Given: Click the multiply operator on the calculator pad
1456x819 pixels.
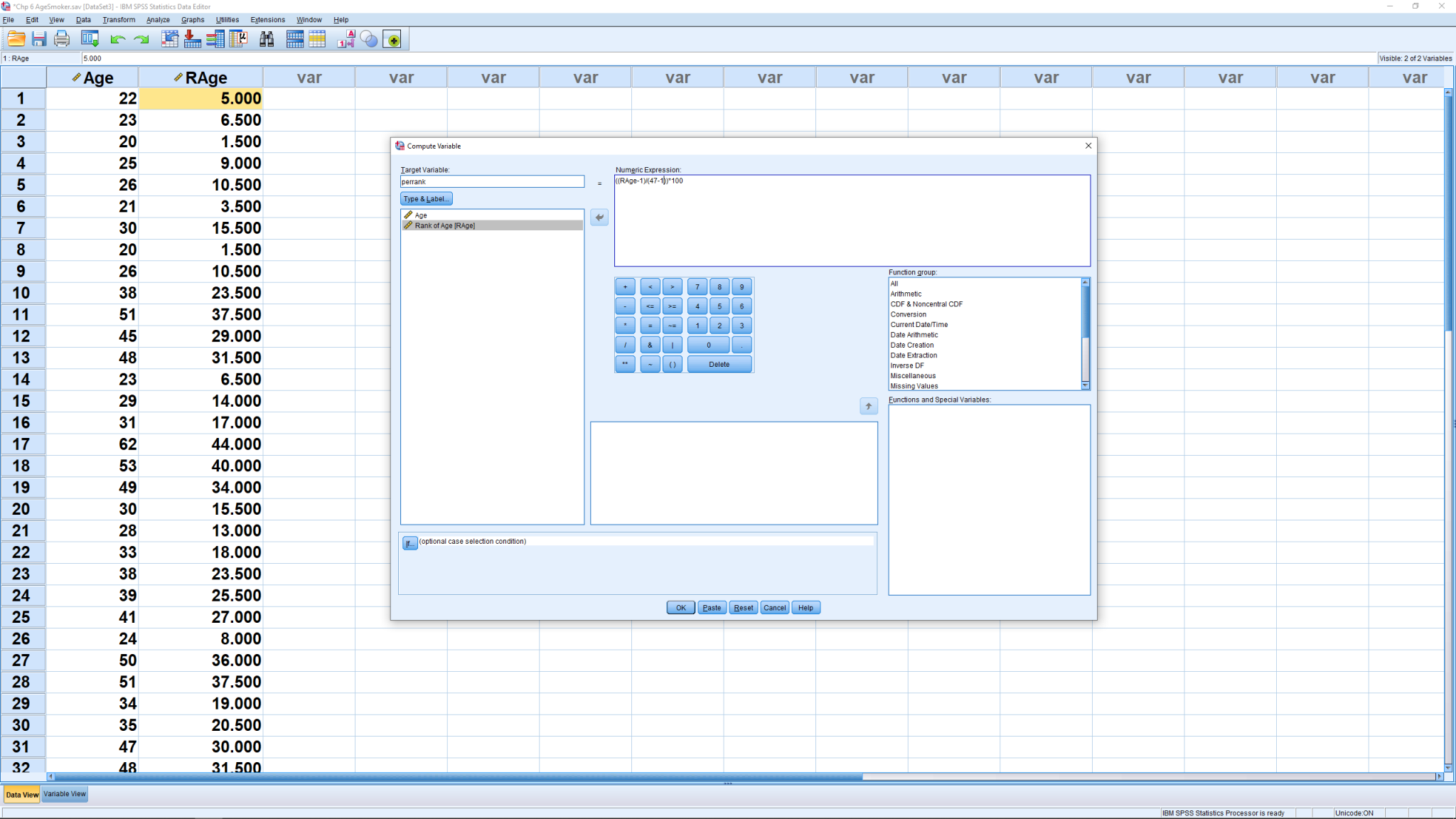Looking at the screenshot, I should (625, 326).
